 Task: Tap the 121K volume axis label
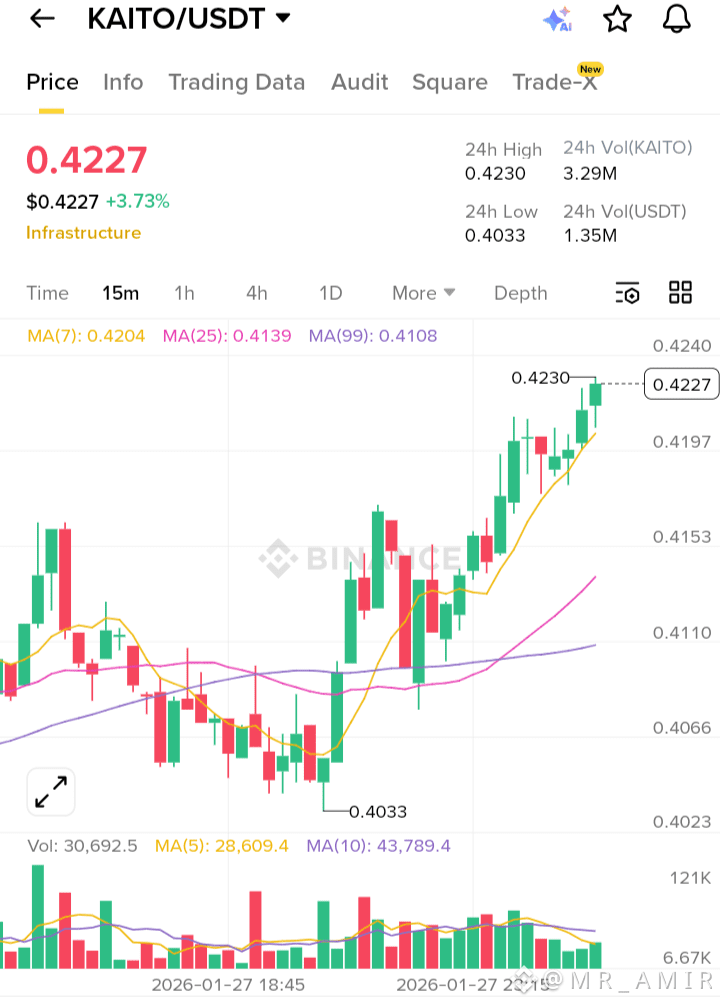[691, 878]
